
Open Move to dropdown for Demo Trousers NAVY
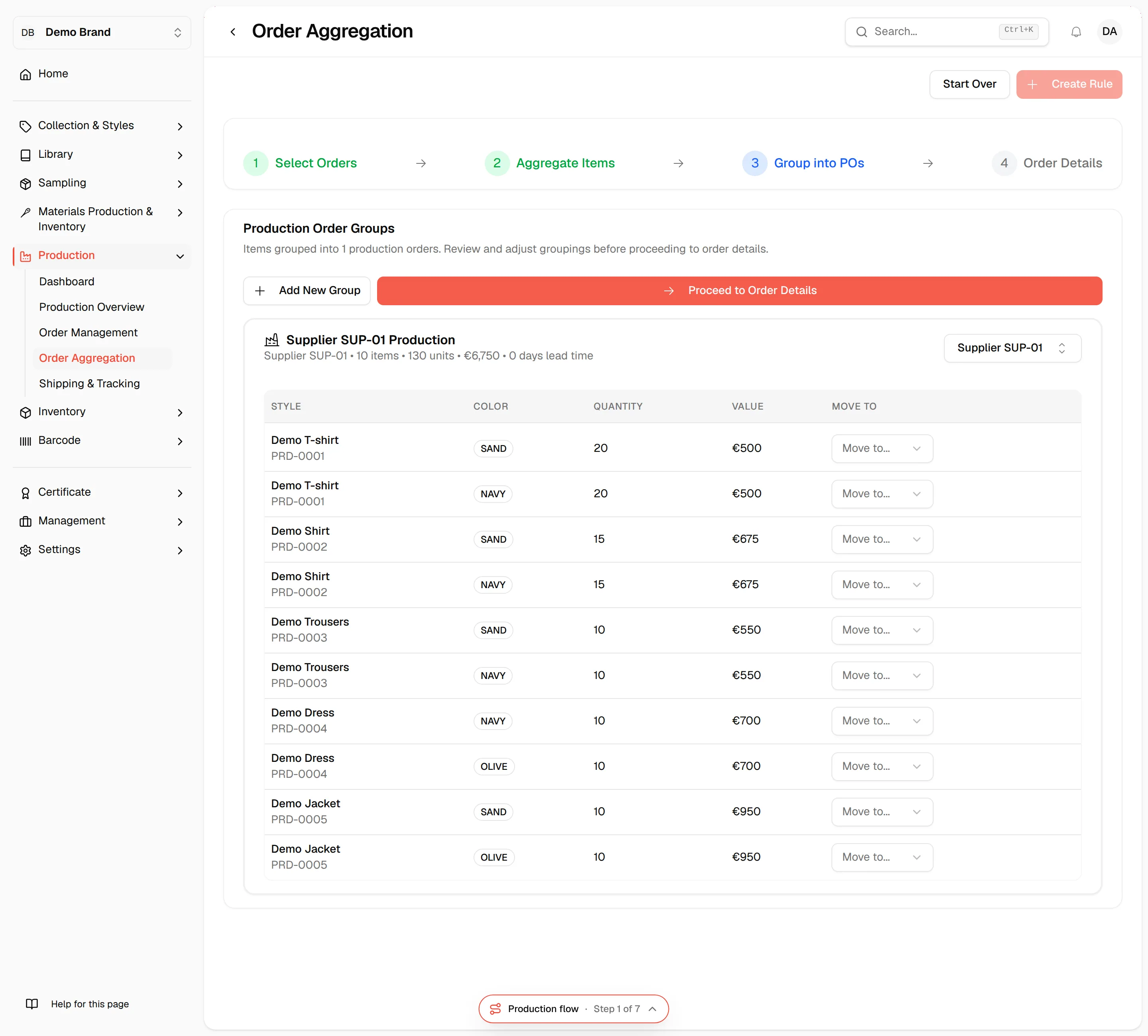[x=881, y=675]
